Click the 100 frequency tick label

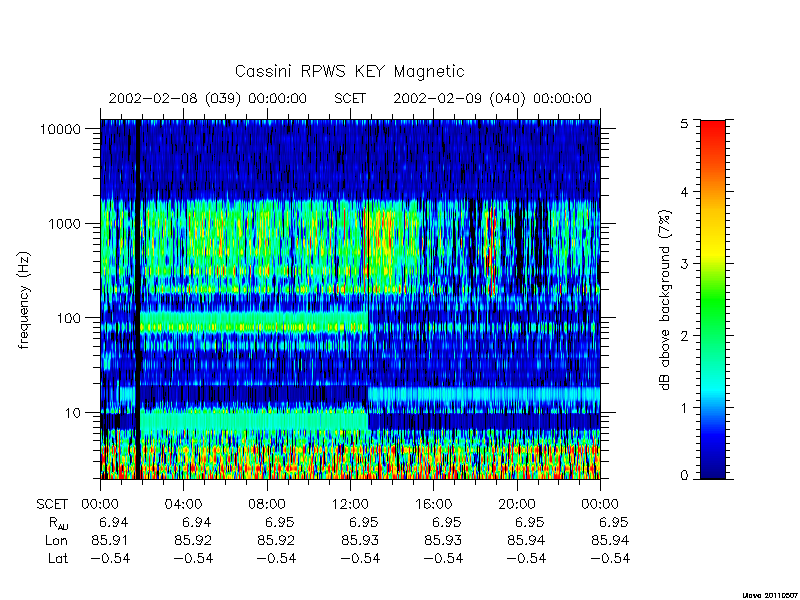click(68, 318)
